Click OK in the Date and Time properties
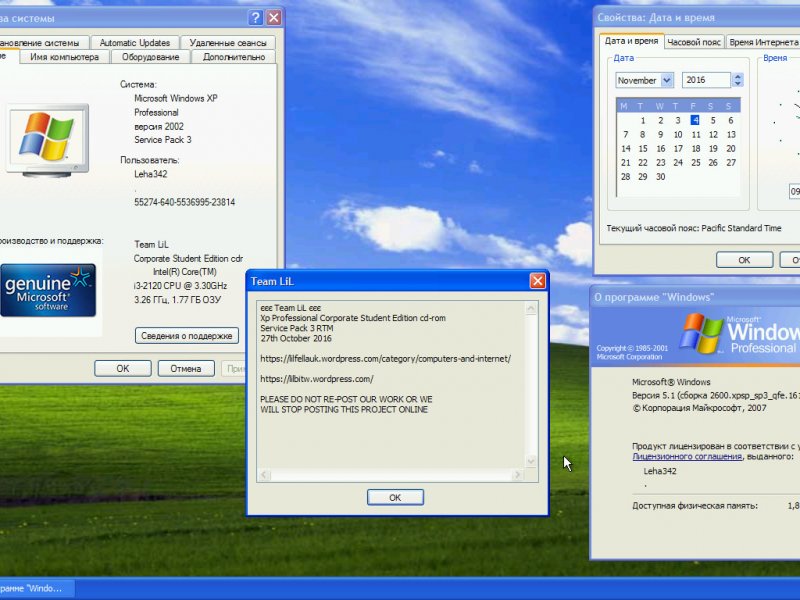 click(744, 260)
